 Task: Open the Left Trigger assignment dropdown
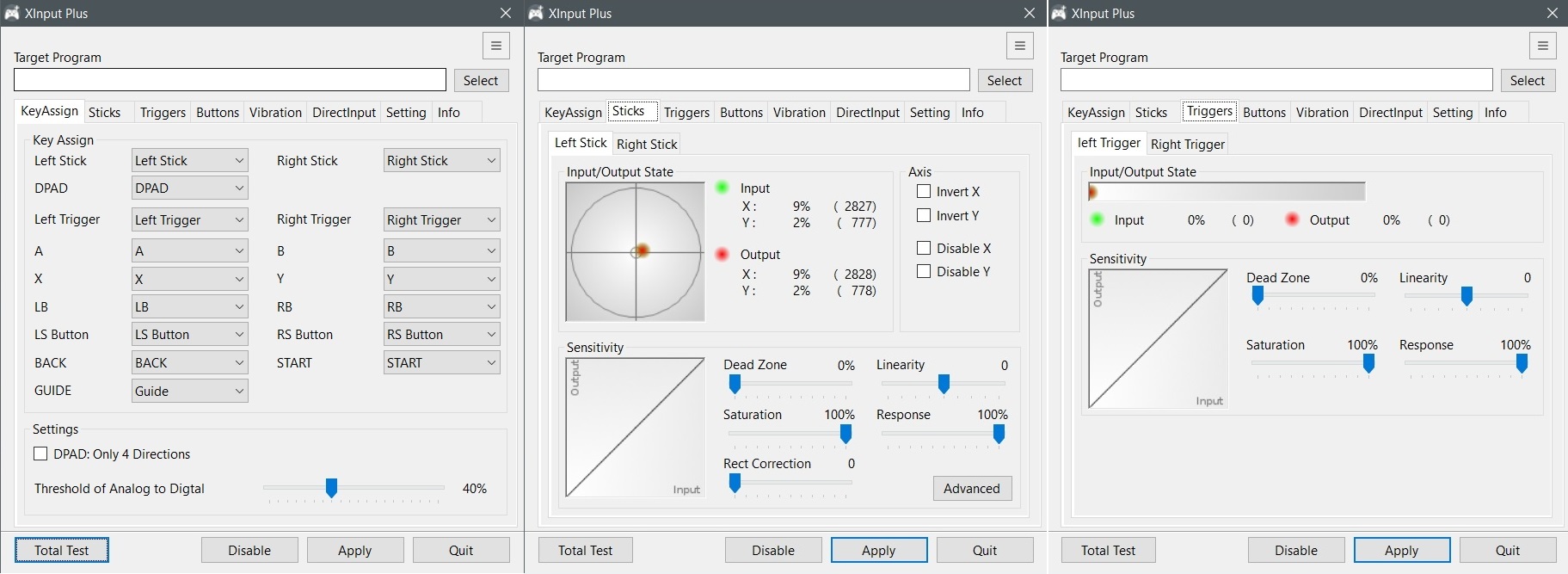190,219
